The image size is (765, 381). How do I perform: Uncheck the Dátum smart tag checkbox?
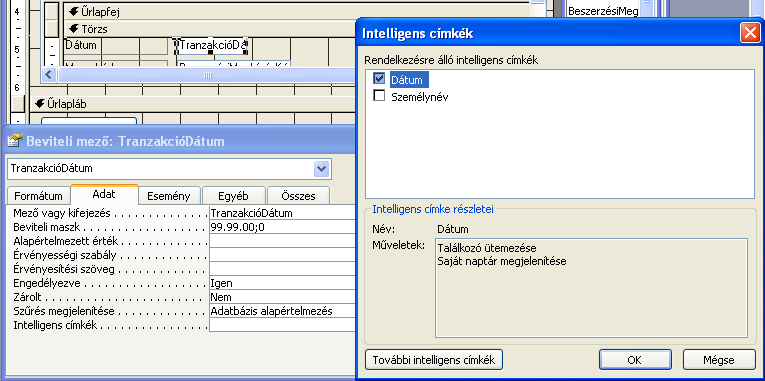pos(379,79)
